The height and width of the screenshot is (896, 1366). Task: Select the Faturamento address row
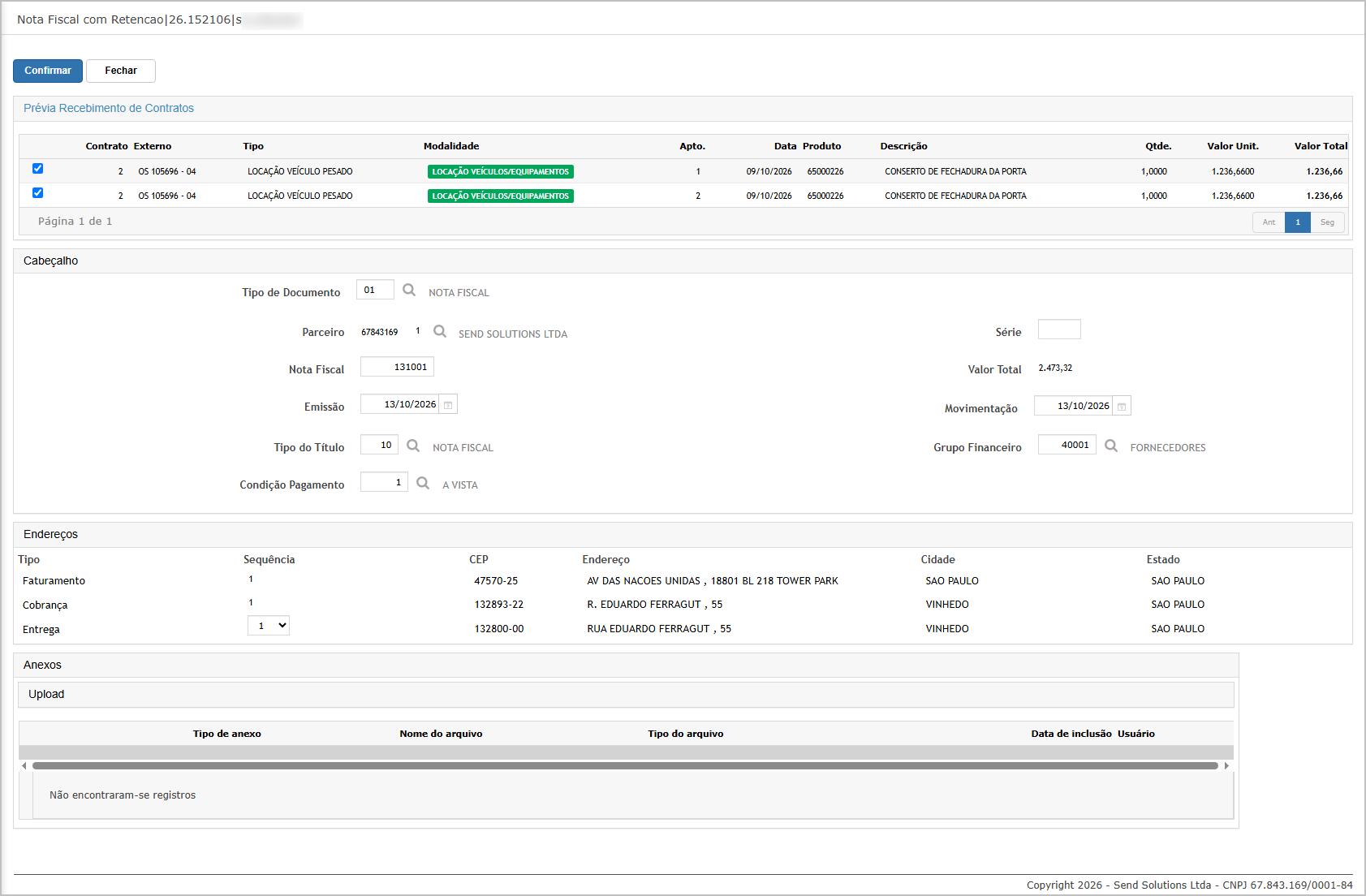(x=683, y=581)
